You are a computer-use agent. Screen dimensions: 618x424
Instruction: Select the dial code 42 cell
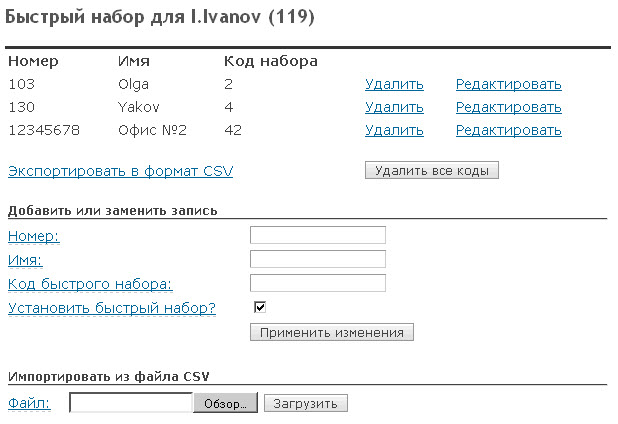point(233,130)
